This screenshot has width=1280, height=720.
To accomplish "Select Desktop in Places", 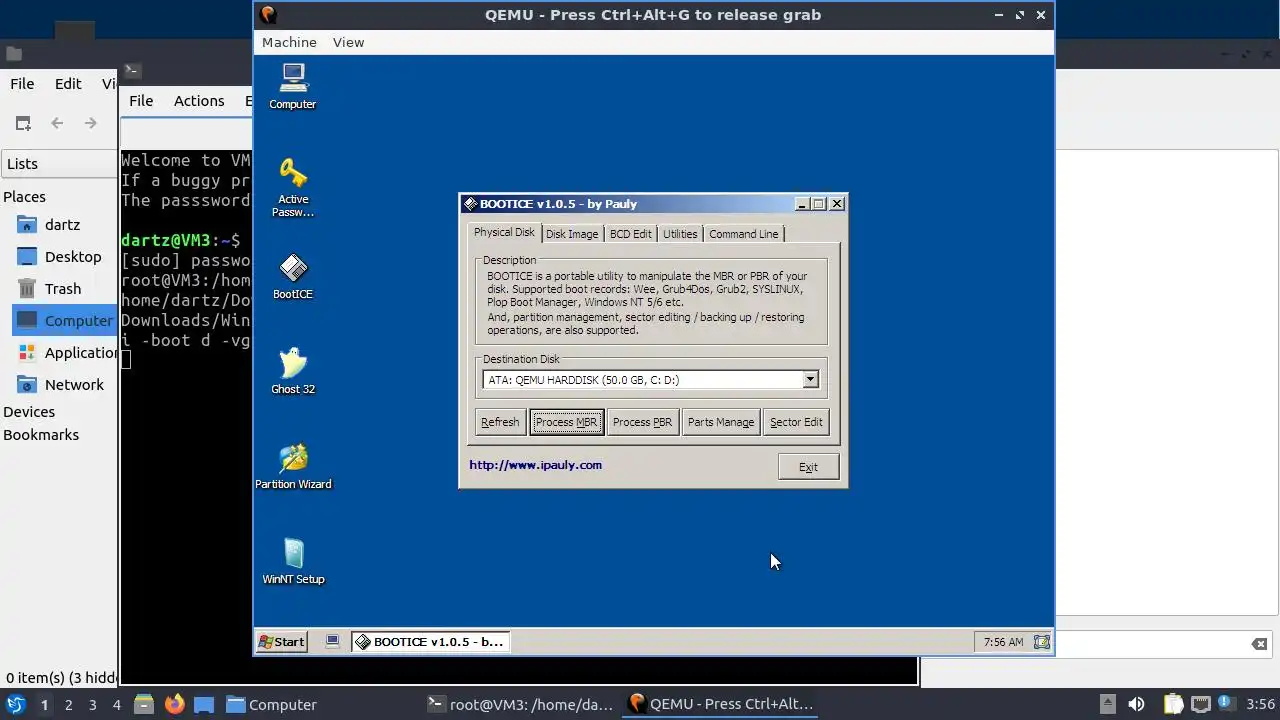I will click(x=73, y=257).
